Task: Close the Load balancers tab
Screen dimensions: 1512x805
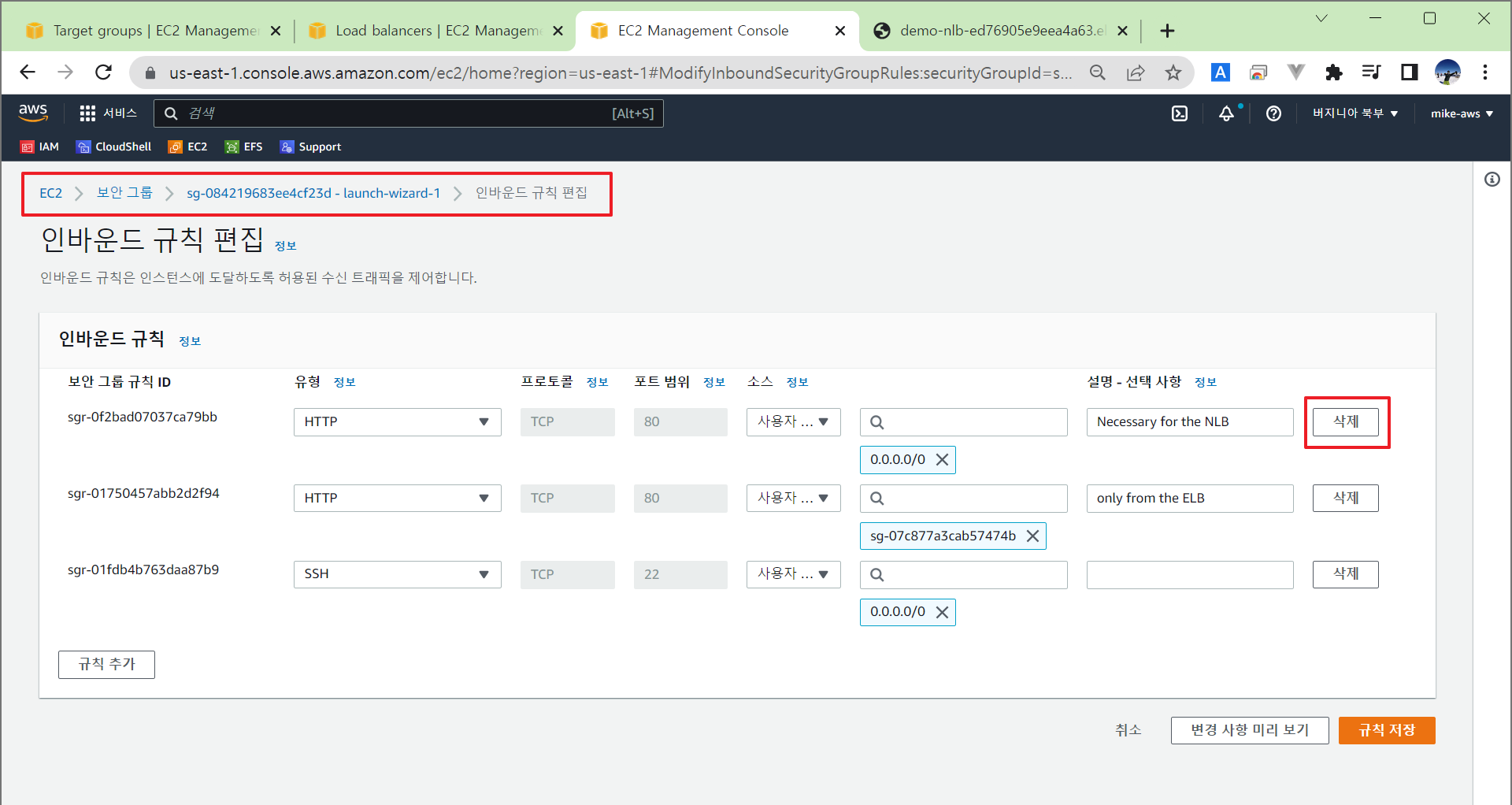Action: point(558,31)
